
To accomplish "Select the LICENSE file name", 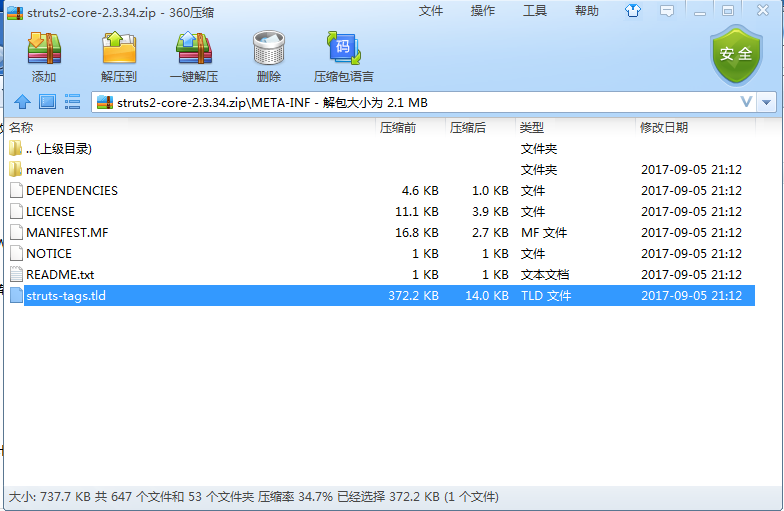I will [50, 212].
